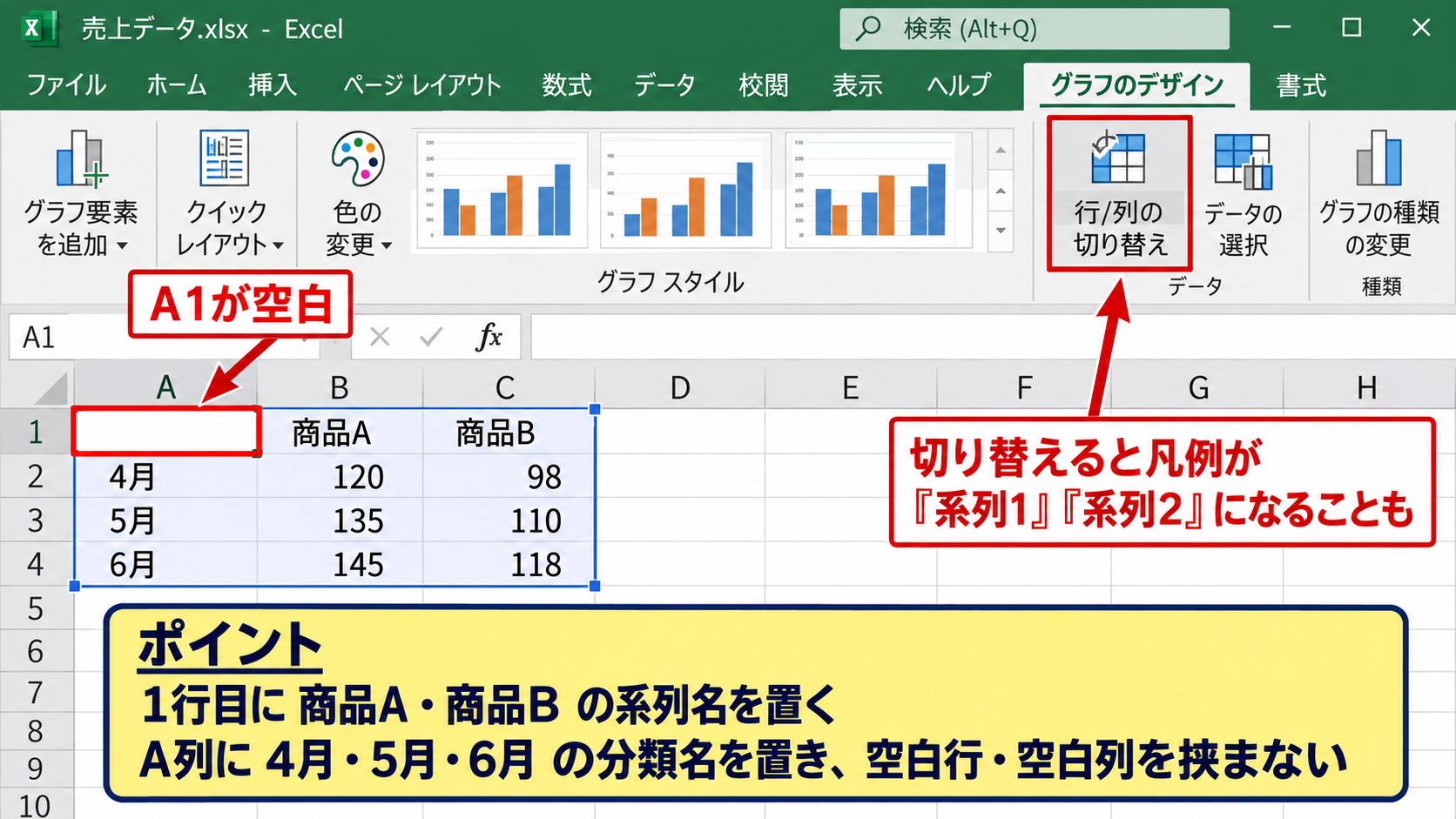Viewport: 1456px width, 819px height.
Task: Click cell A4 containing 6月
Action: point(165,564)
